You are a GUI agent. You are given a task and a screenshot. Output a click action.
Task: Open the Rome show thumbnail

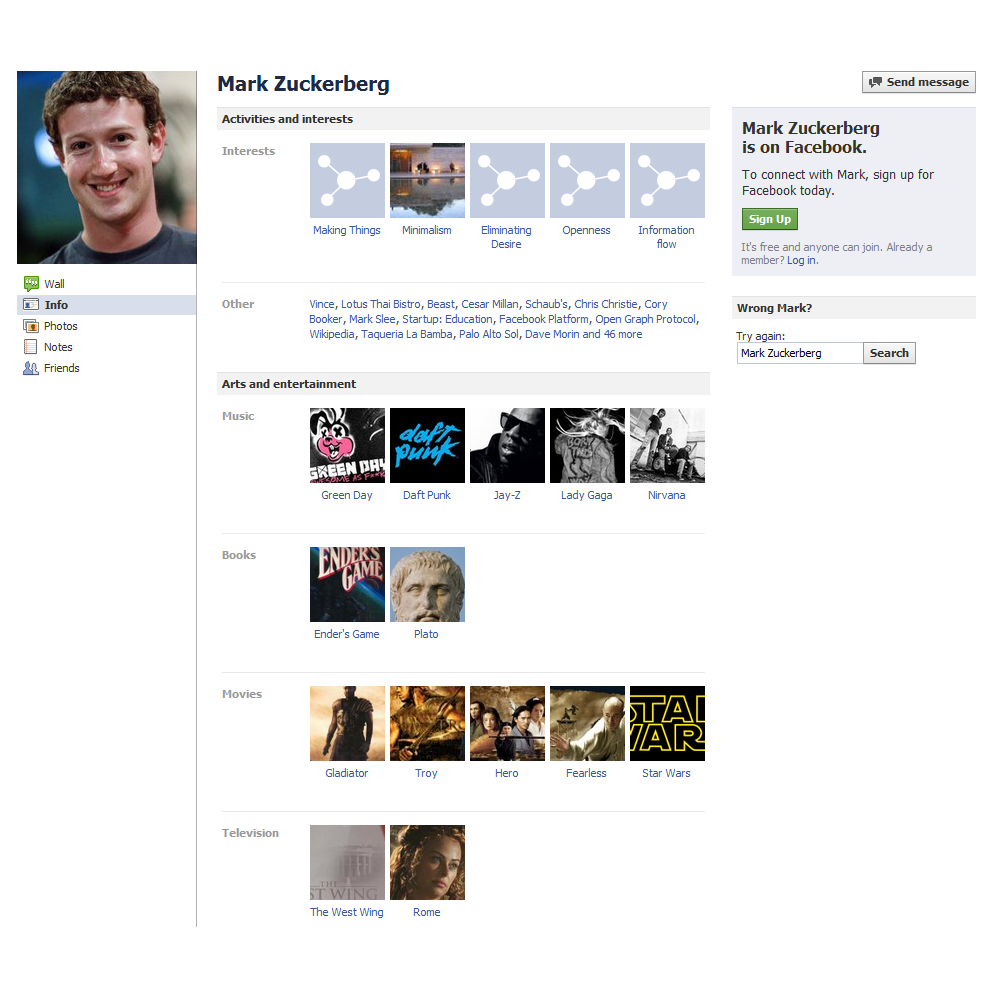pos(427,863)
